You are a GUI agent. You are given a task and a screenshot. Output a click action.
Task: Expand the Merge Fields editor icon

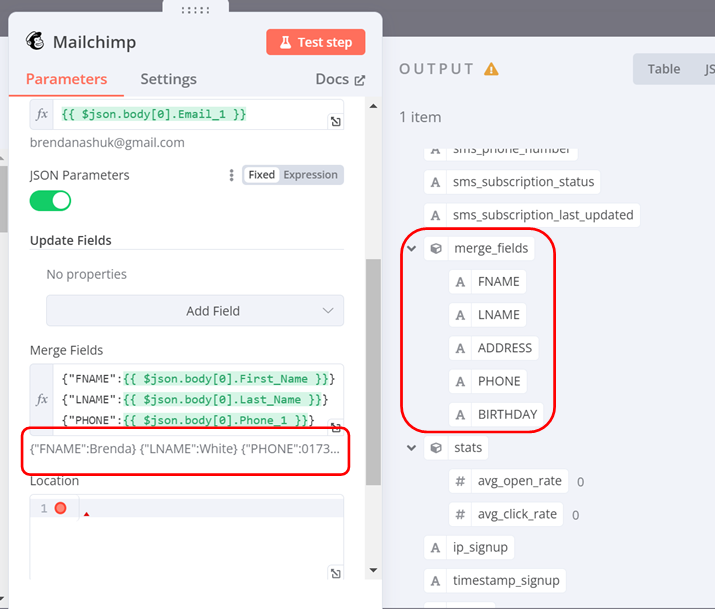(x=336, y=427)
